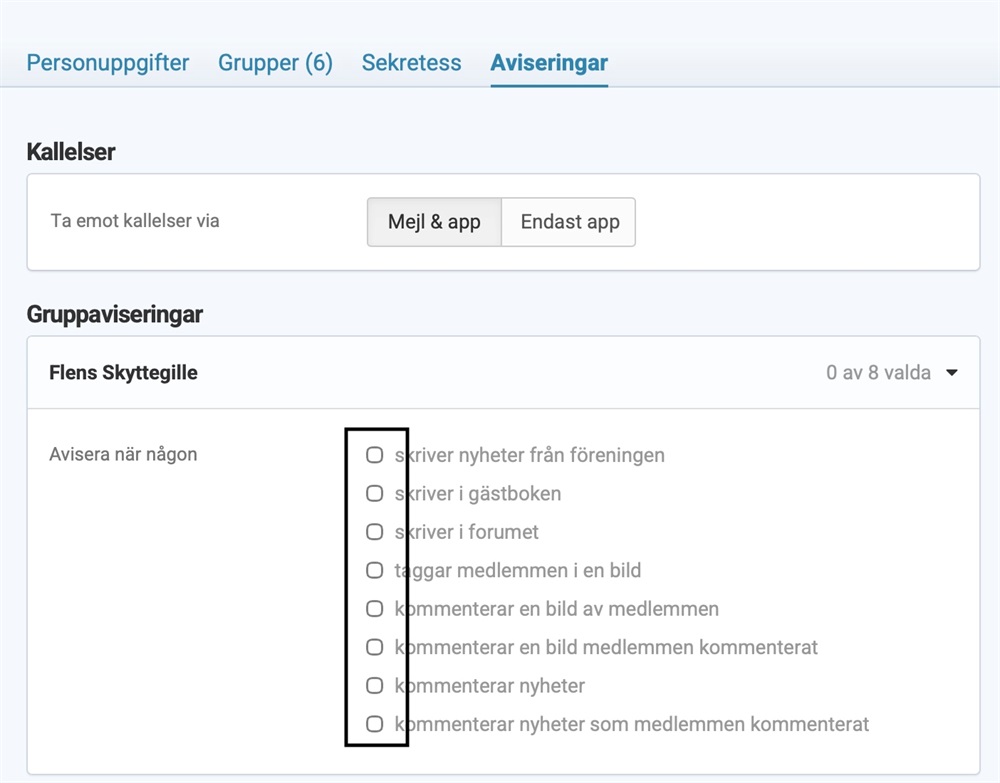
Task: Collapse Flens Skyttegille with the arrow icon
Action: click(x=952, y=372)
